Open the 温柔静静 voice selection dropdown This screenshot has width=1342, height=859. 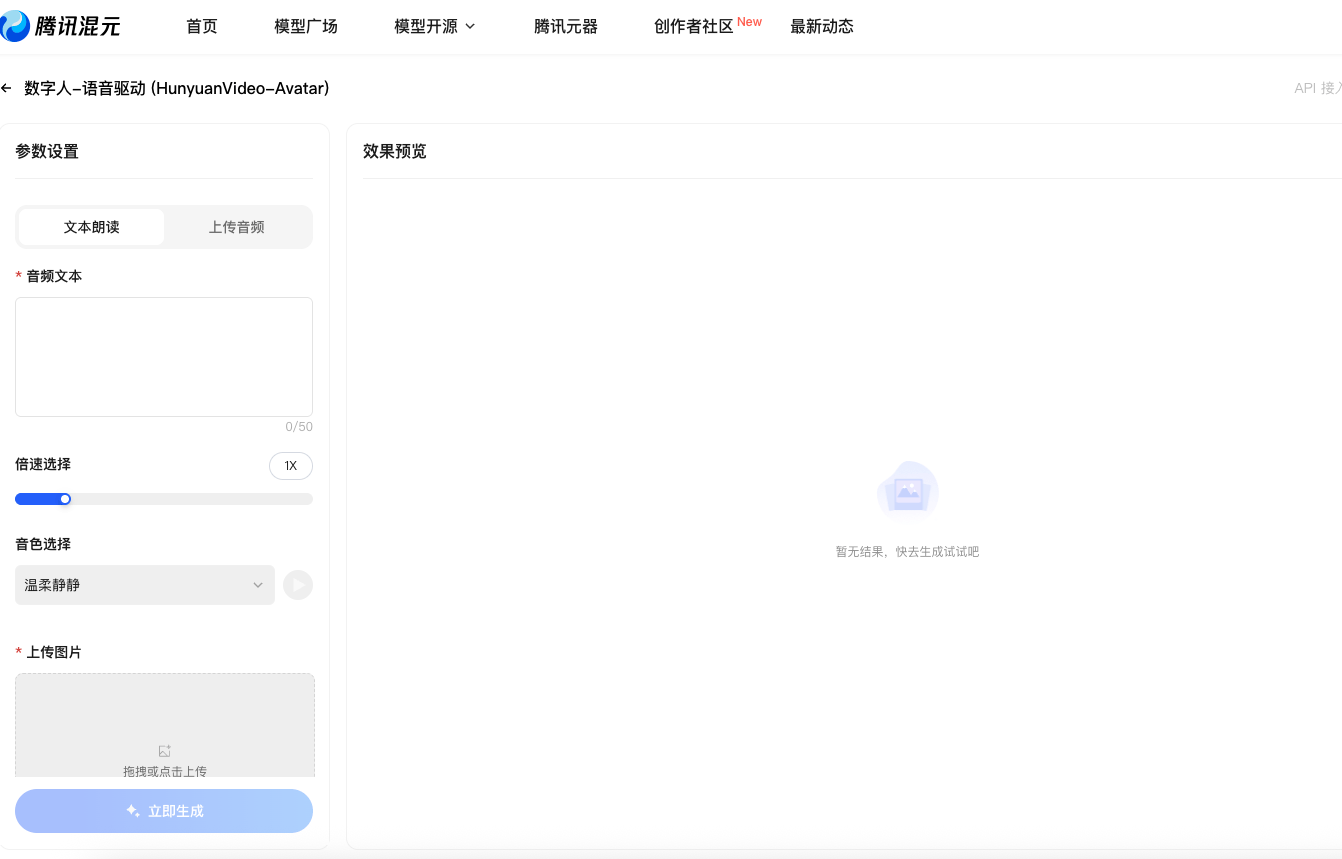point(144,585)
